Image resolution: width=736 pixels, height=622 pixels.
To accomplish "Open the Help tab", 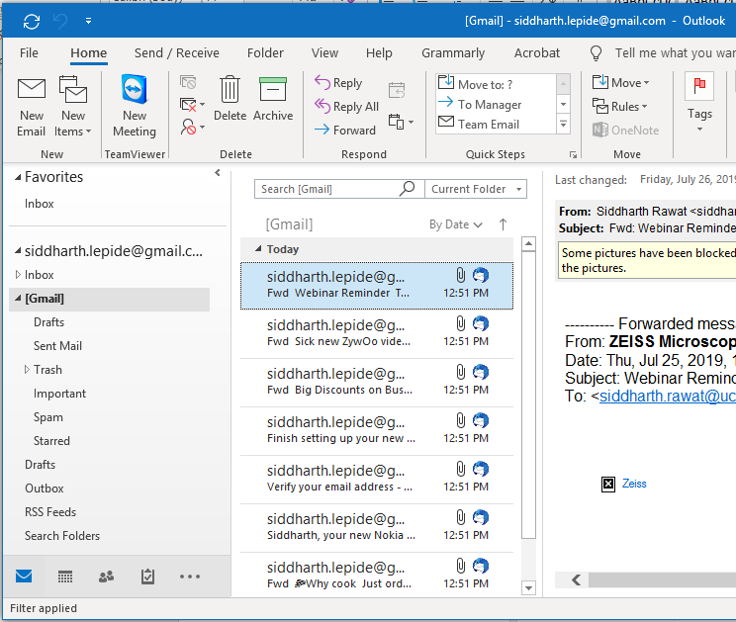I will 379,53.
